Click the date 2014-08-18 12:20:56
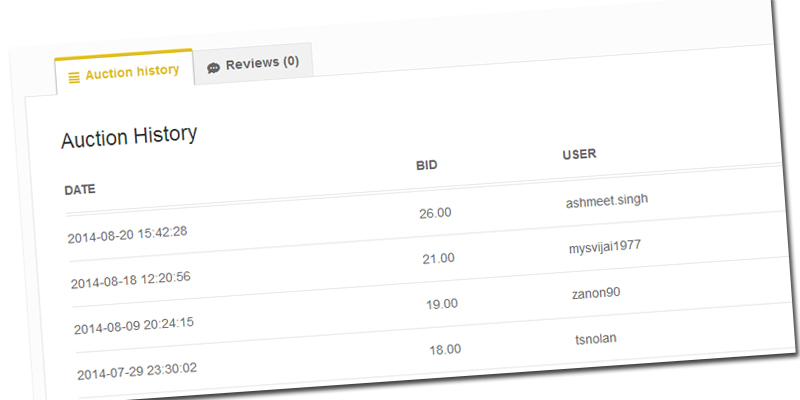Screen dimensions: 800x400 click(130, 281)
